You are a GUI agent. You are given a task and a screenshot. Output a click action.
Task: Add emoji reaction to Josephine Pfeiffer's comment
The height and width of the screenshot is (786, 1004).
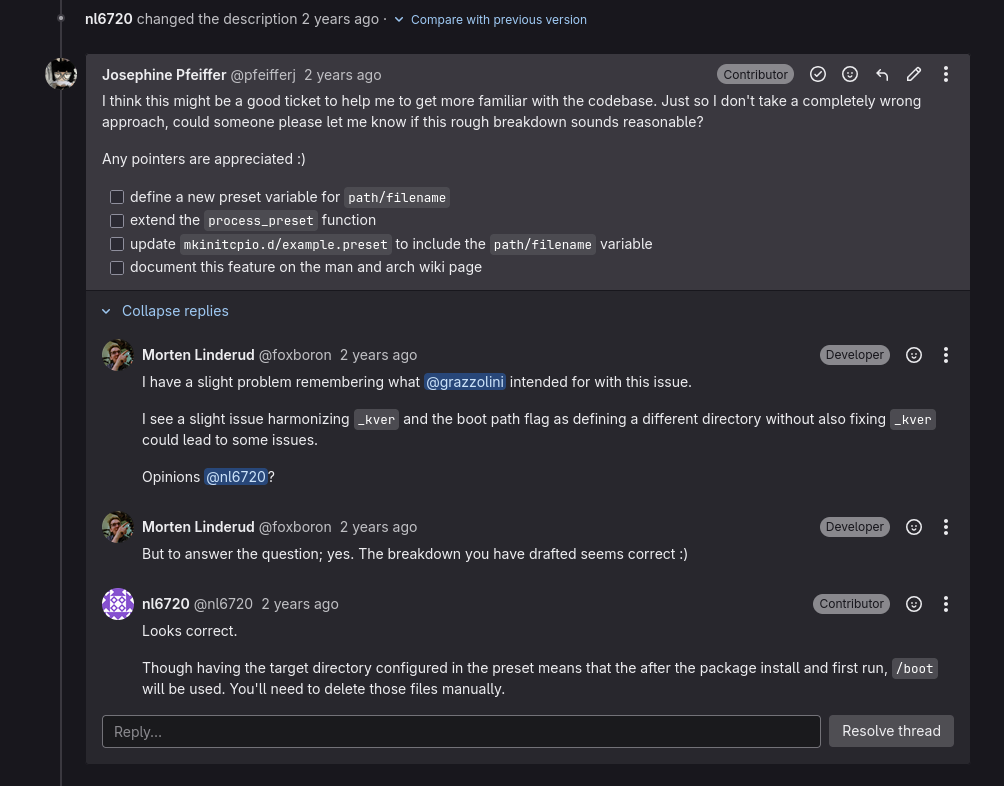point(850,74)
